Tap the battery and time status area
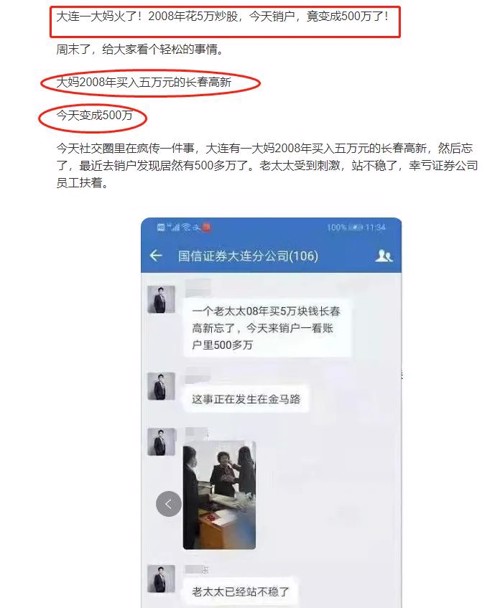This screenshot has width=500, height=608. pyautogui.click(x=356, y=227)
